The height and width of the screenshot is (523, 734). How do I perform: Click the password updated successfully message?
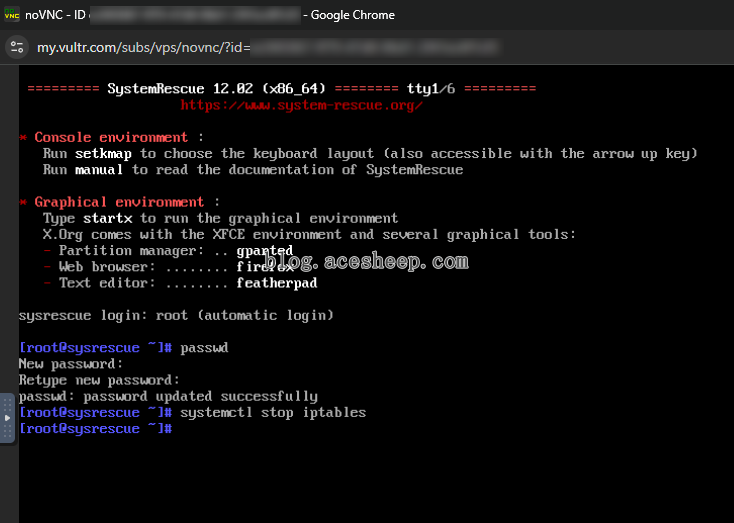click(x=168, y=396)
